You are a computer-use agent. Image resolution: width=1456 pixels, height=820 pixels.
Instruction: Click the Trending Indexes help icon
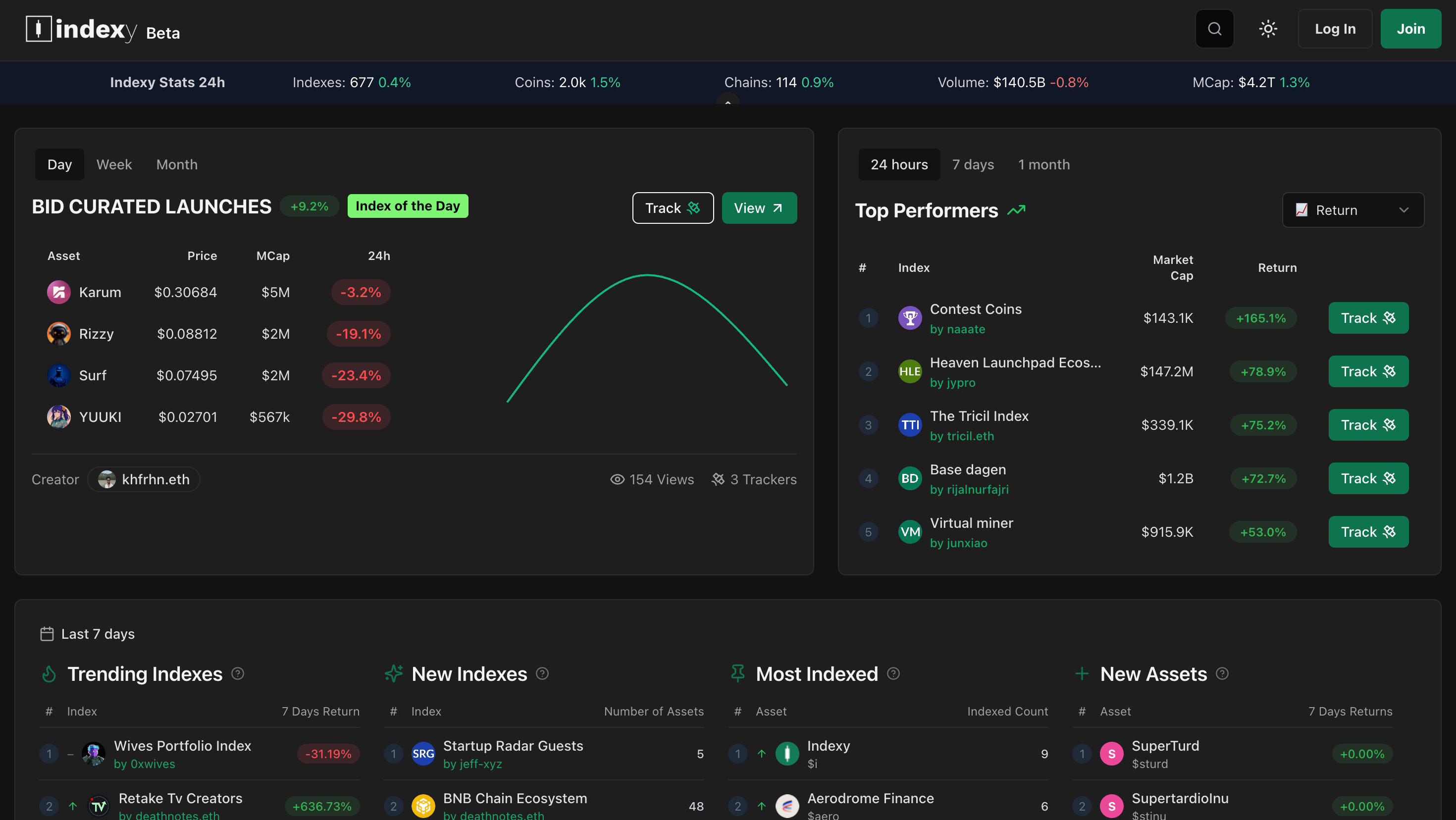238,673
